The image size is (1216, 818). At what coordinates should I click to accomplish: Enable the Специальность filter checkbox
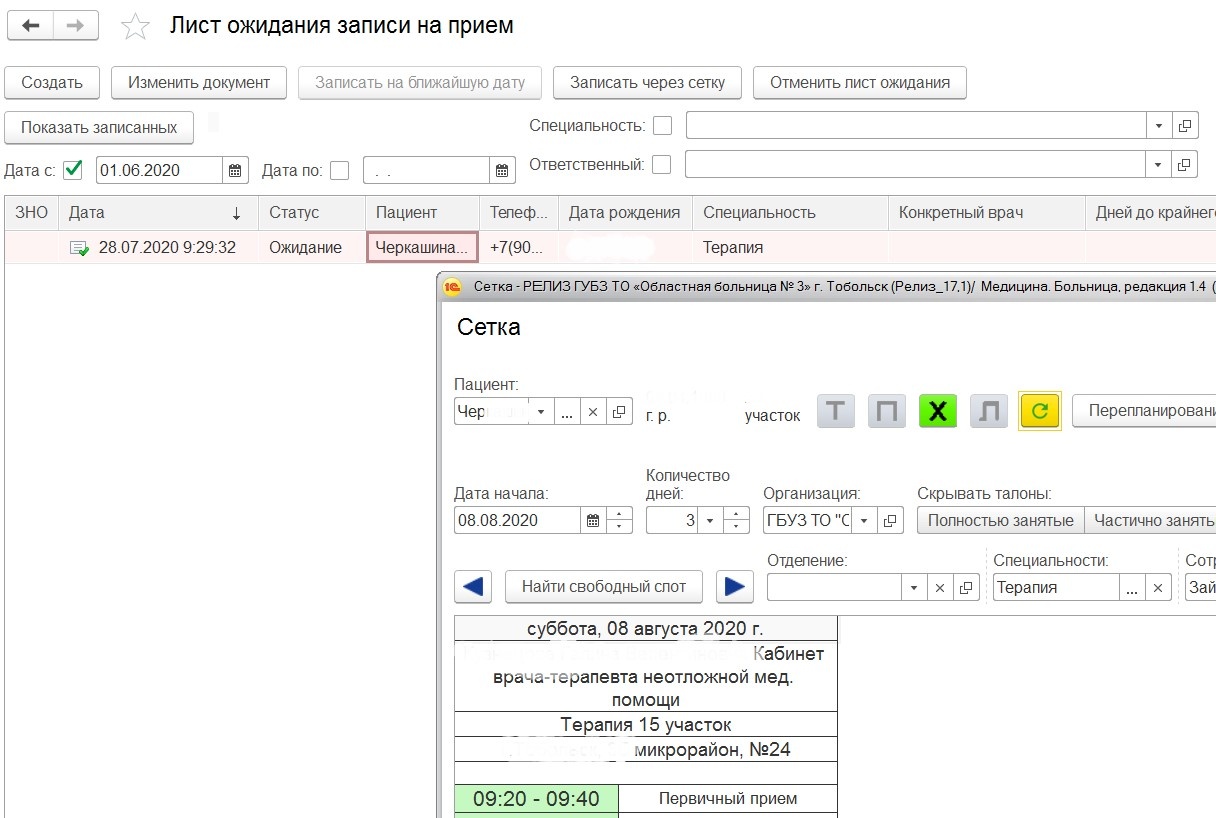662,126
